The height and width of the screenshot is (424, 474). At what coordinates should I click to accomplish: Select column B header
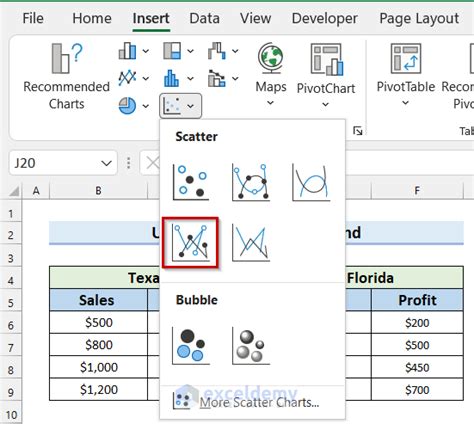98,191
